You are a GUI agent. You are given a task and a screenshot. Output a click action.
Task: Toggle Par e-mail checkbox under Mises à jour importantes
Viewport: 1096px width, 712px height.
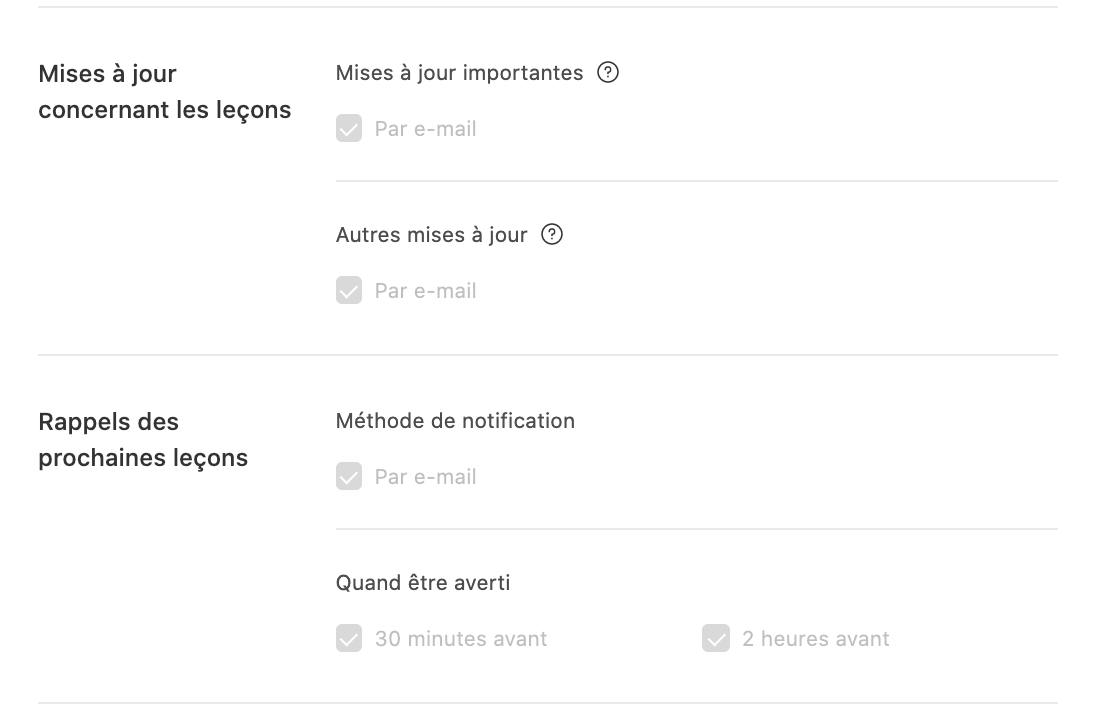[349, 129]
